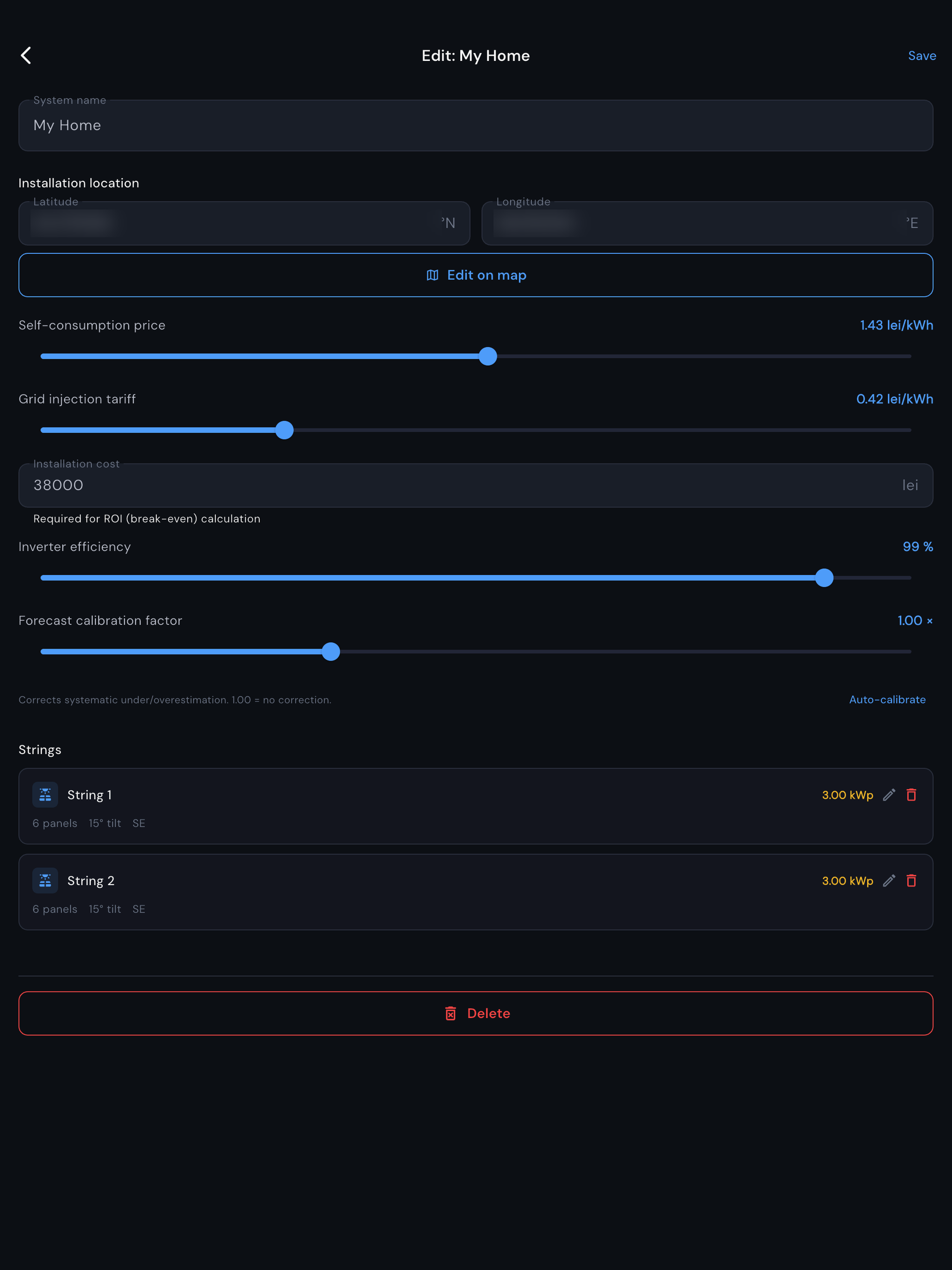Select the String 2 card title

[x=91, y=881]
